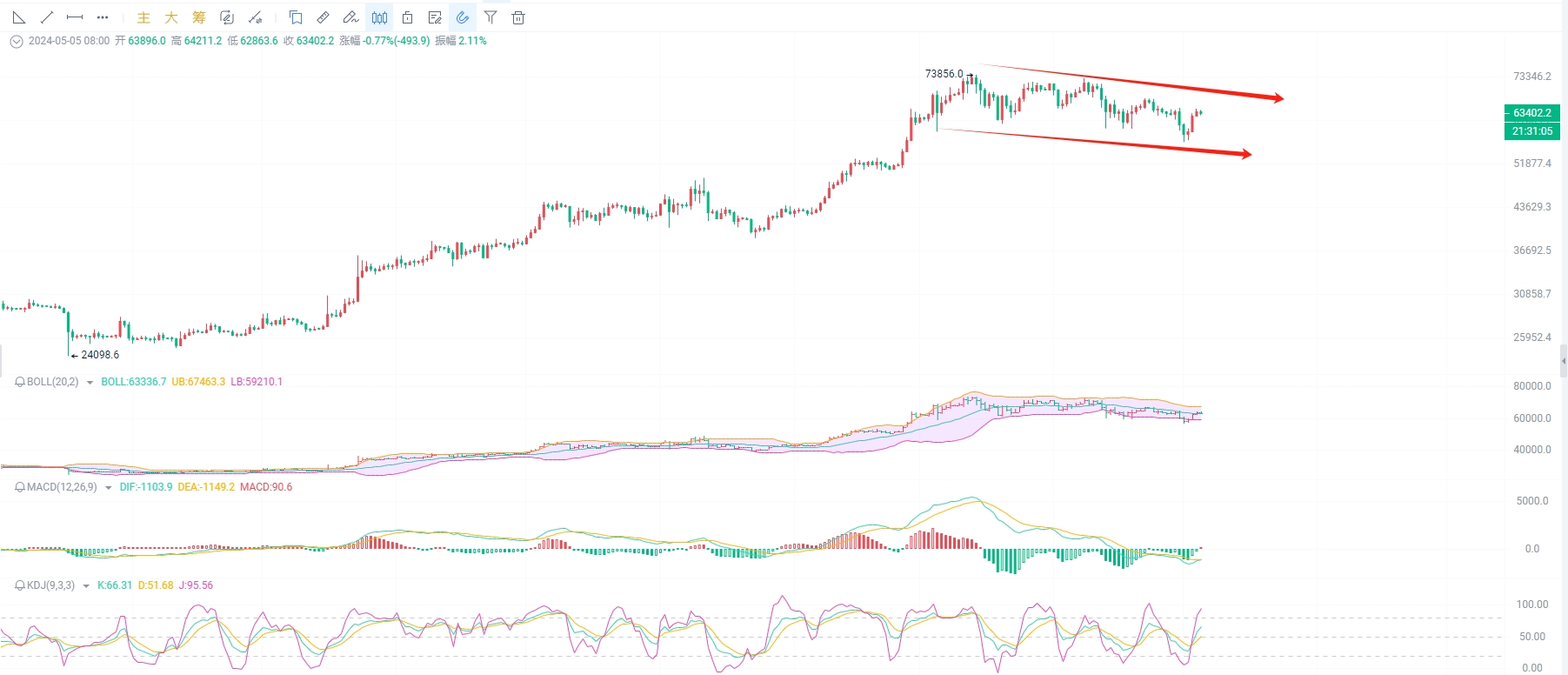
Task: Select the horizontal segment tool
Action: pos(75,17)
